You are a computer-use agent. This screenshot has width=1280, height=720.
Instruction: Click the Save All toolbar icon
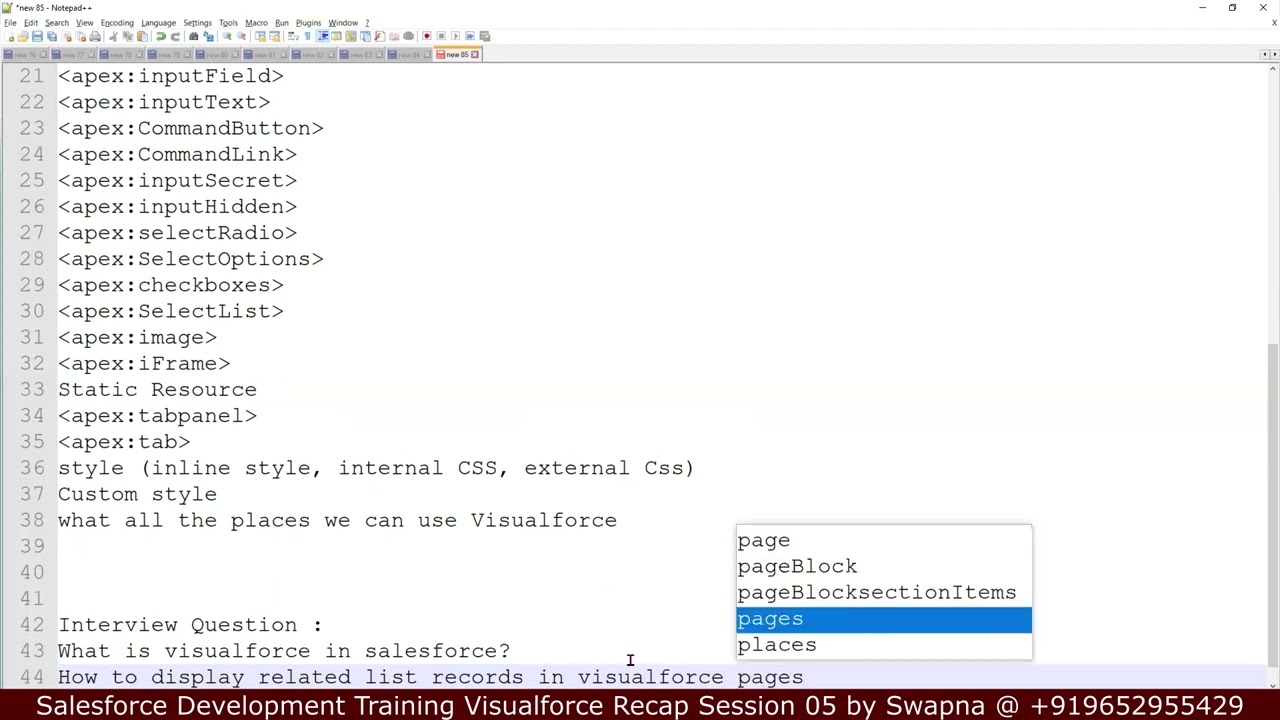tap(52, 36)
